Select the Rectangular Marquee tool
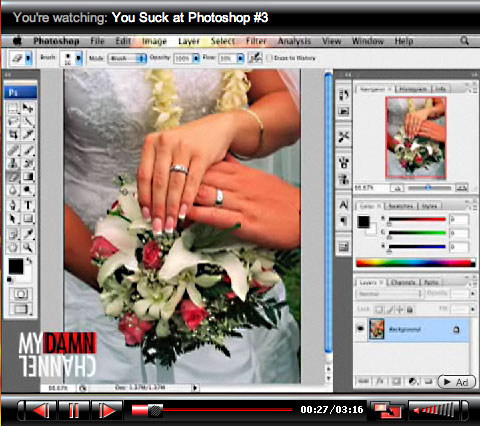480x426 pixels. (x=13, y=108)
